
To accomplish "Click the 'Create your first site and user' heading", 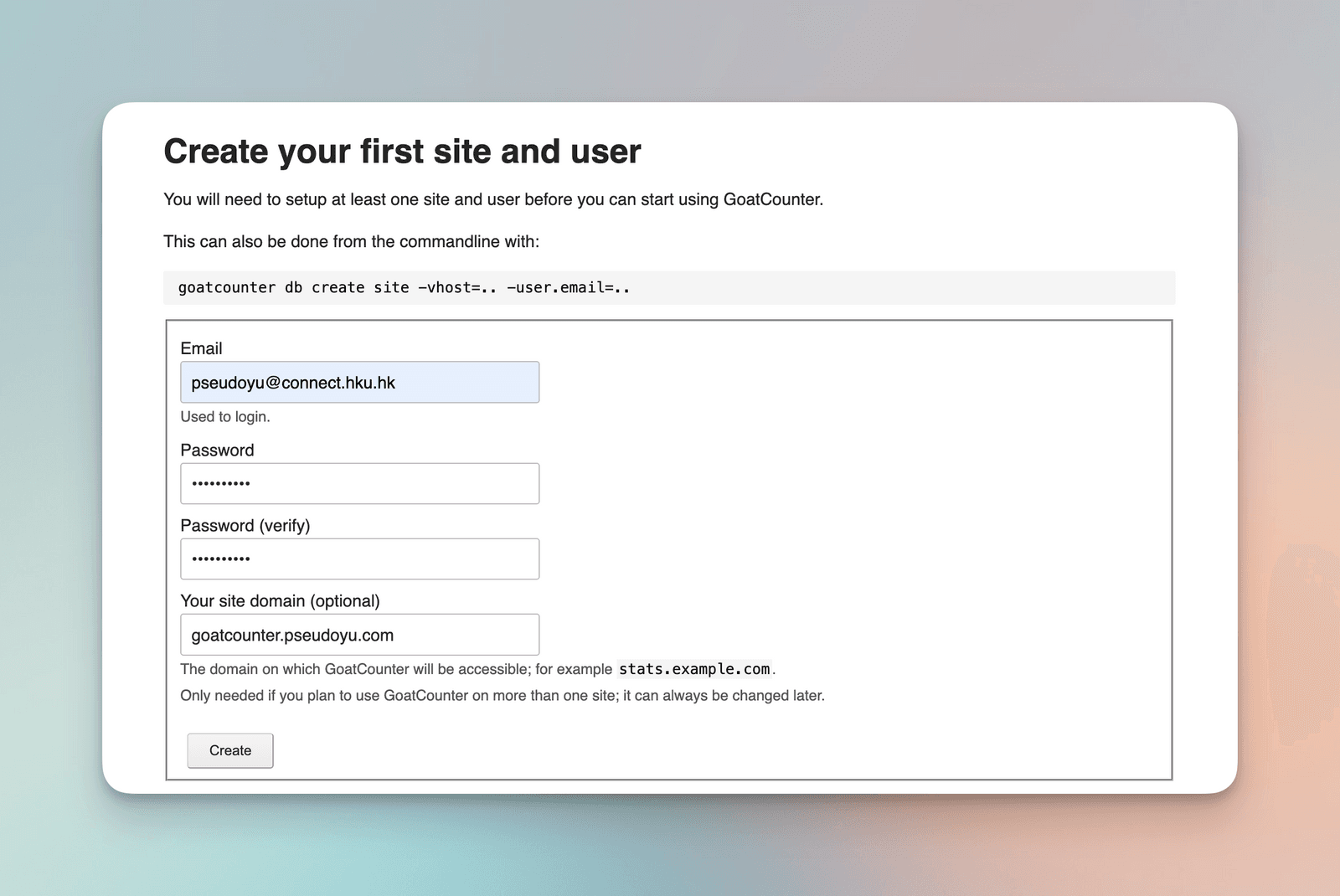I will (402, 152).
